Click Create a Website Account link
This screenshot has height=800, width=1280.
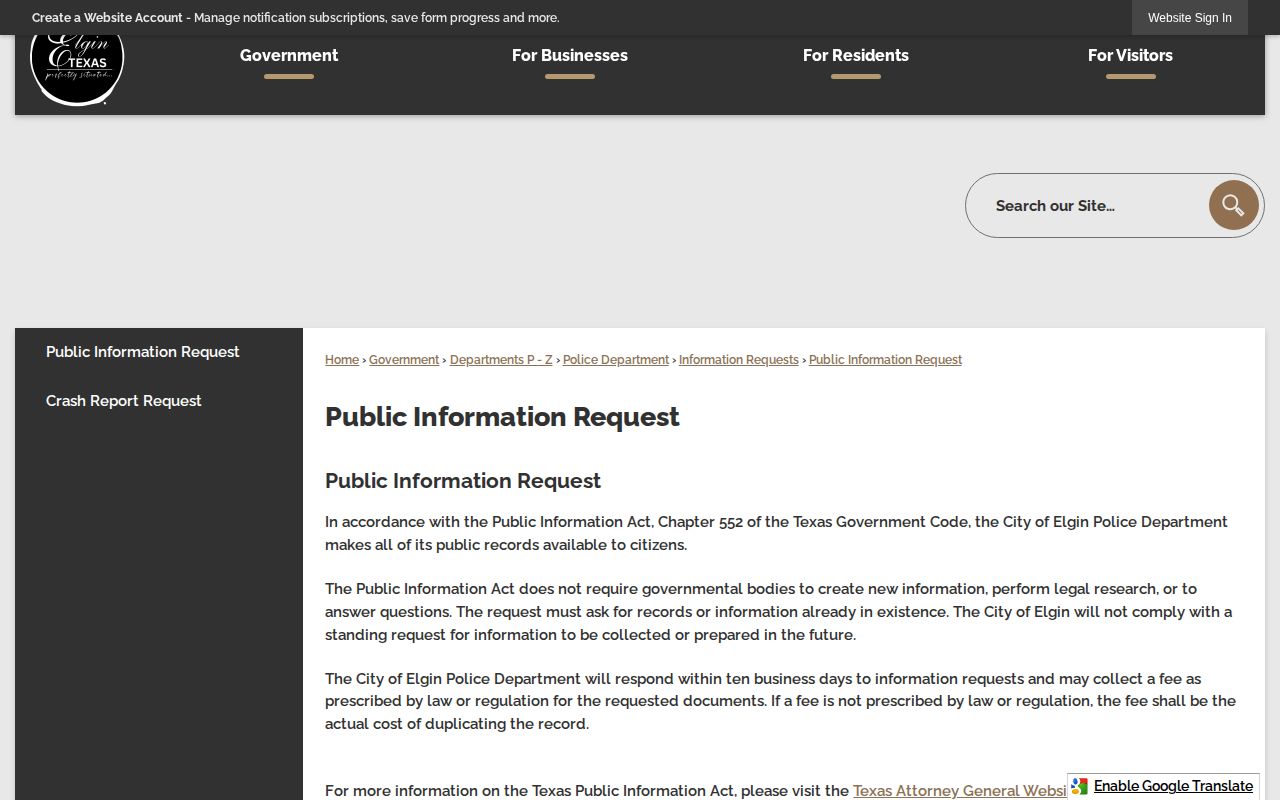(107, 18)
